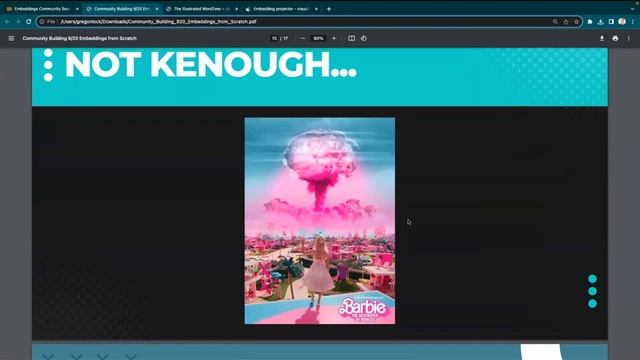Open the browser extensions puzzle icon
Viewport: 640px width, 360px height.
(x=590, y=22)
